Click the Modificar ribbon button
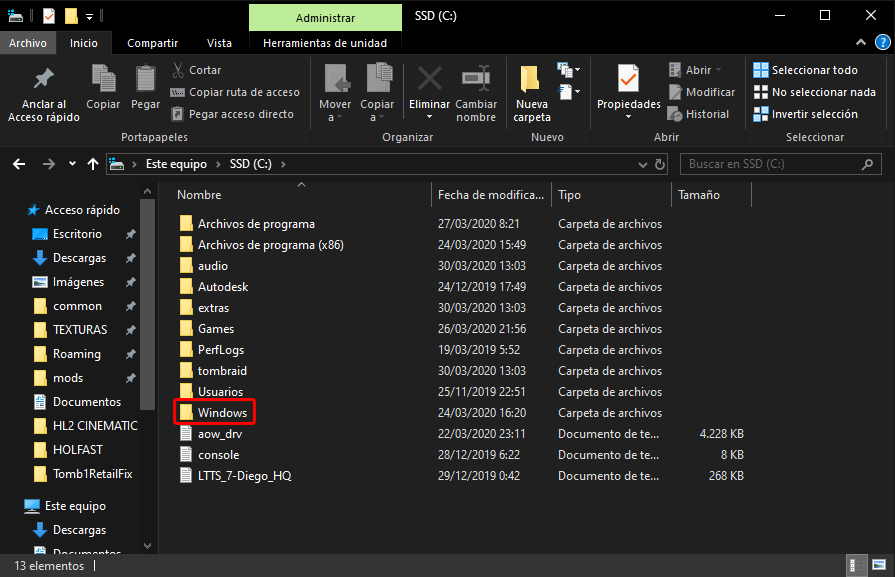895x577 pixels. [x=702, y=92]
